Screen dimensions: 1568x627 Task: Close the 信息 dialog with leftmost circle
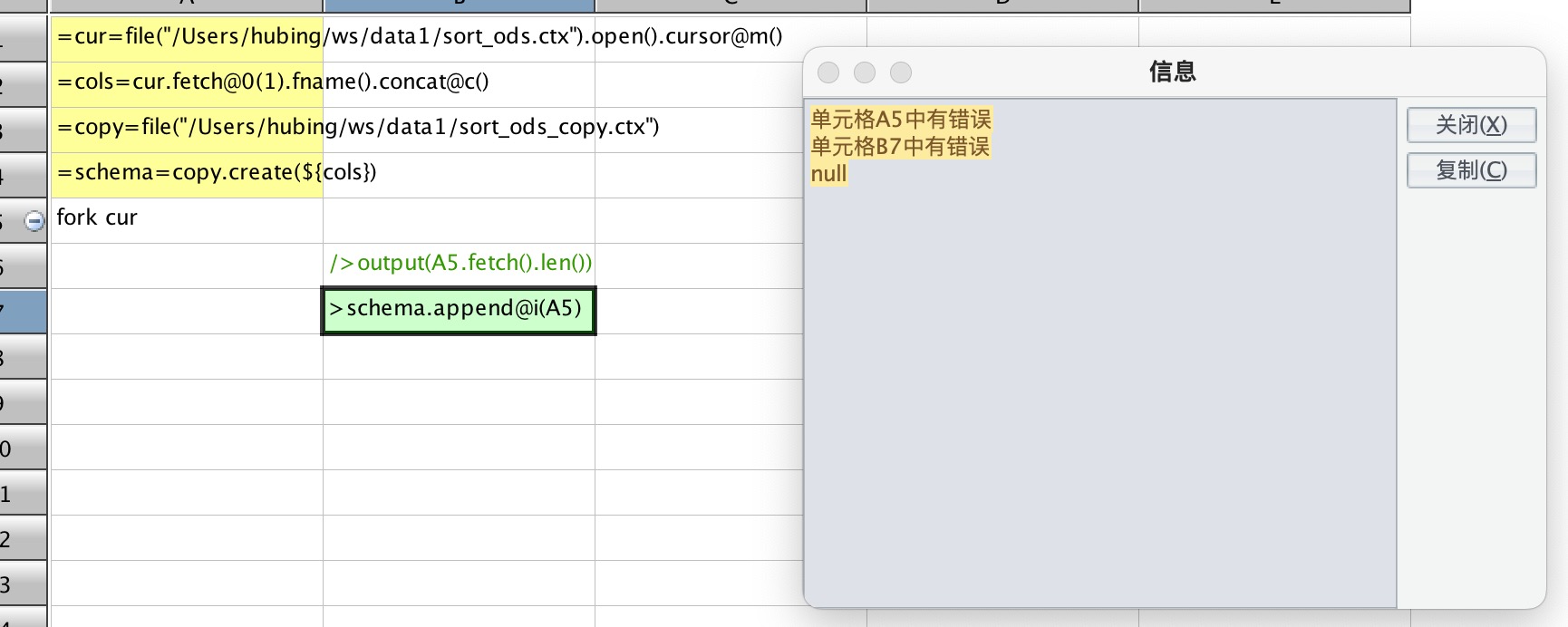[828, 72]
